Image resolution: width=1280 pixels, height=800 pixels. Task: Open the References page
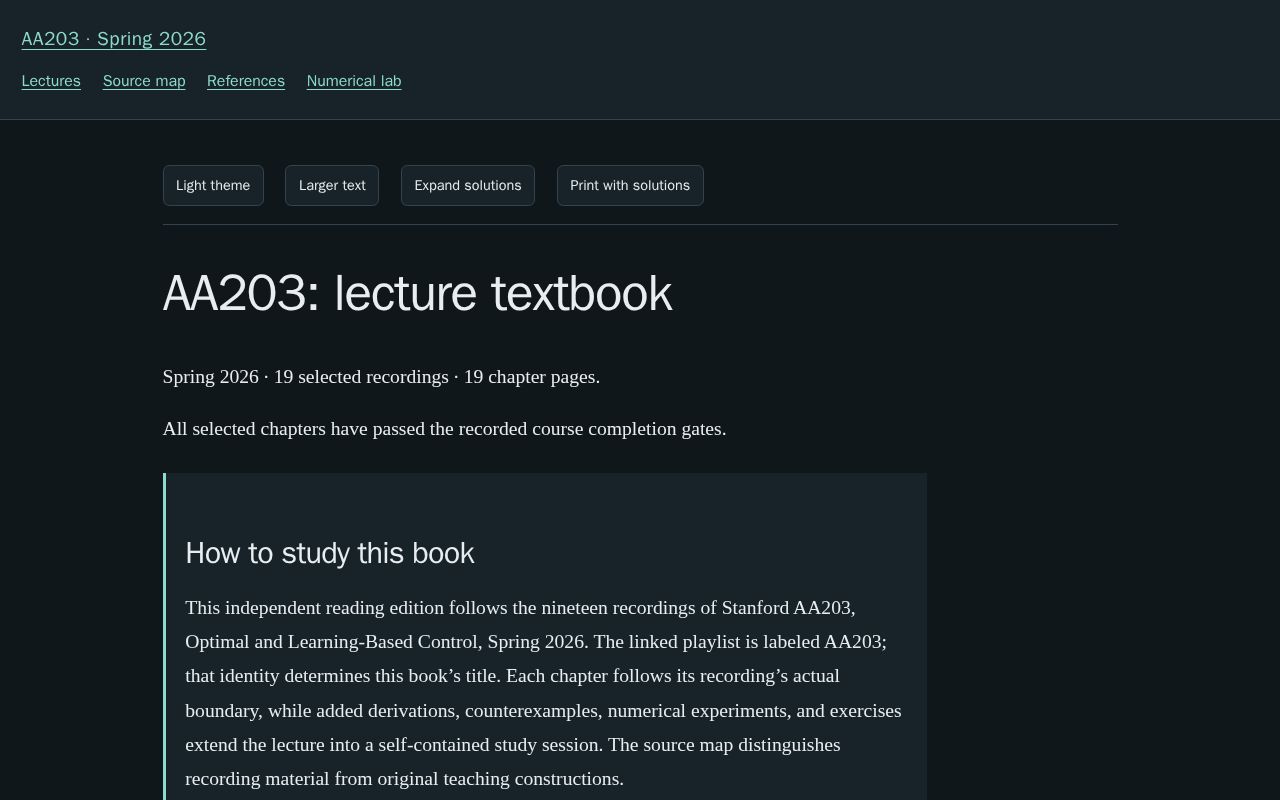pyautogui.click(x=246, y=81)
